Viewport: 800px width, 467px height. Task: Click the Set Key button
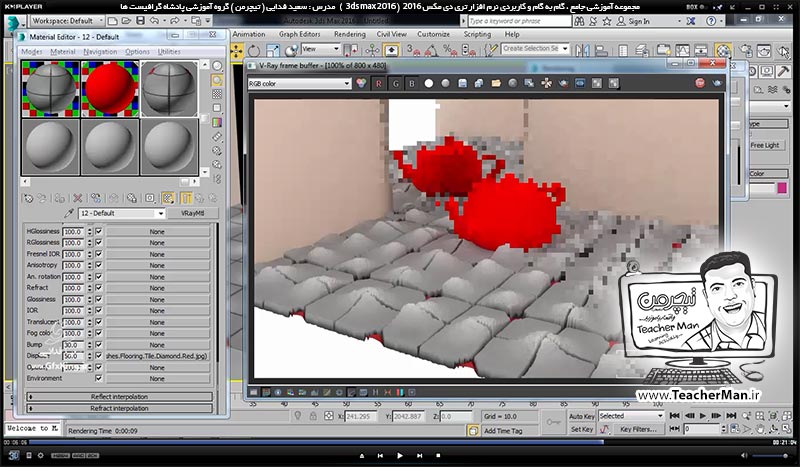(582, 429)
